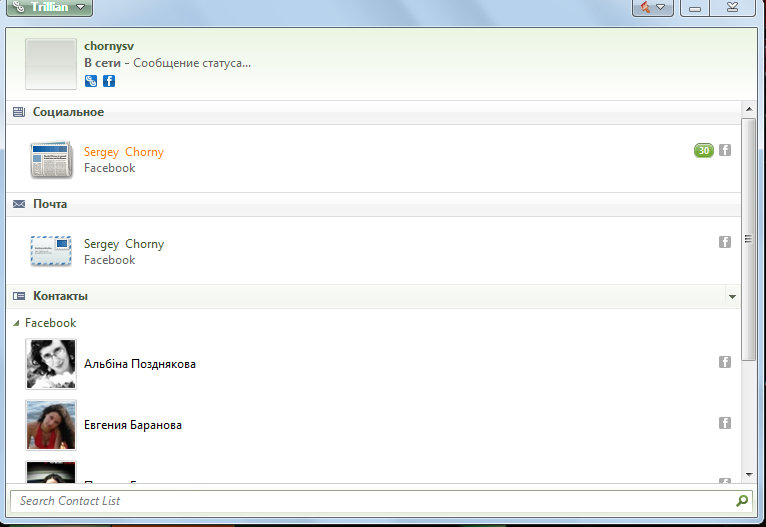Click Альбіна Позднякова's avatar photo

coord(51,364)
